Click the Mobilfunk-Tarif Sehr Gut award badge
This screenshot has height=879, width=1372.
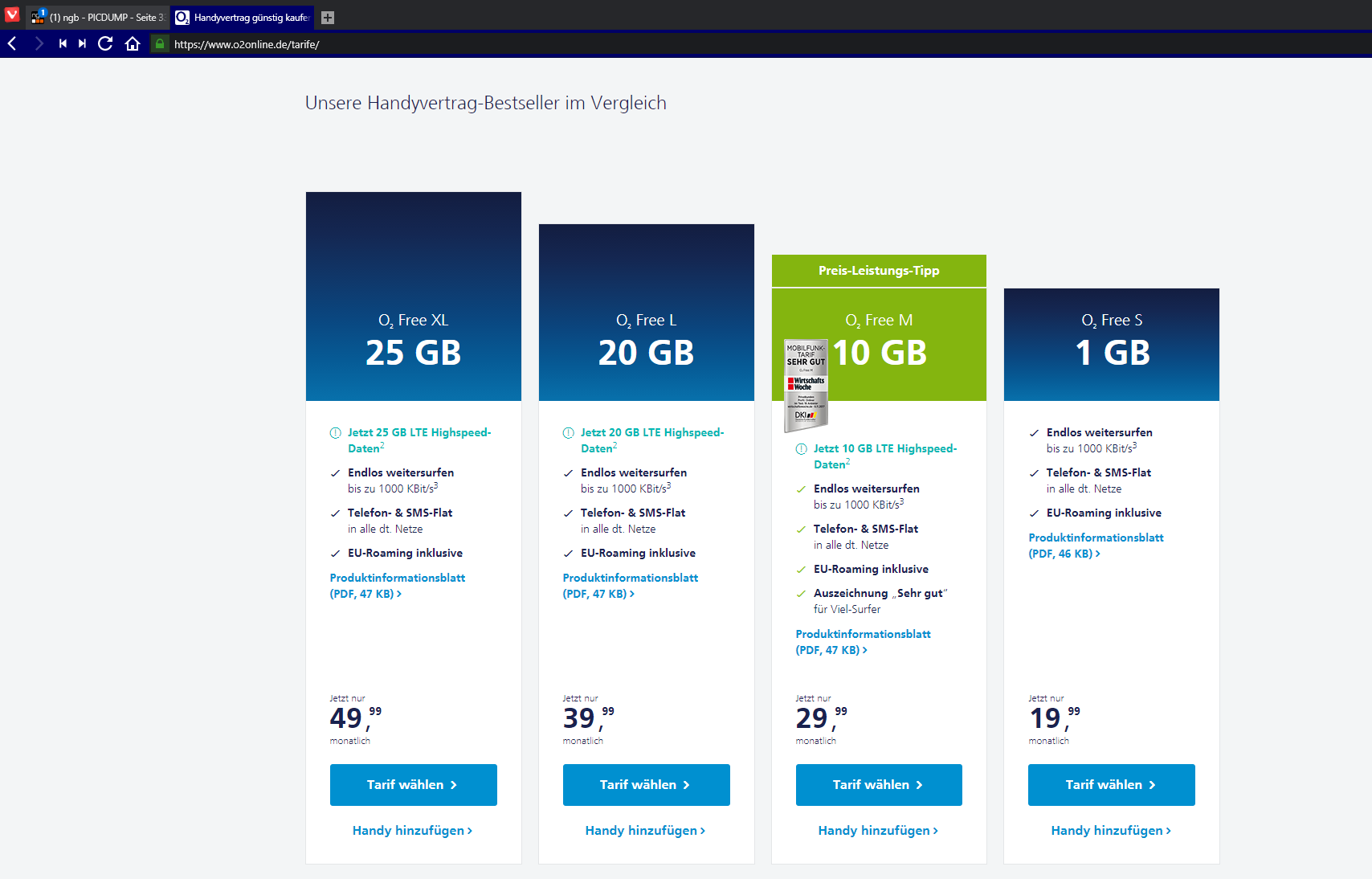(x=806, y=385)
